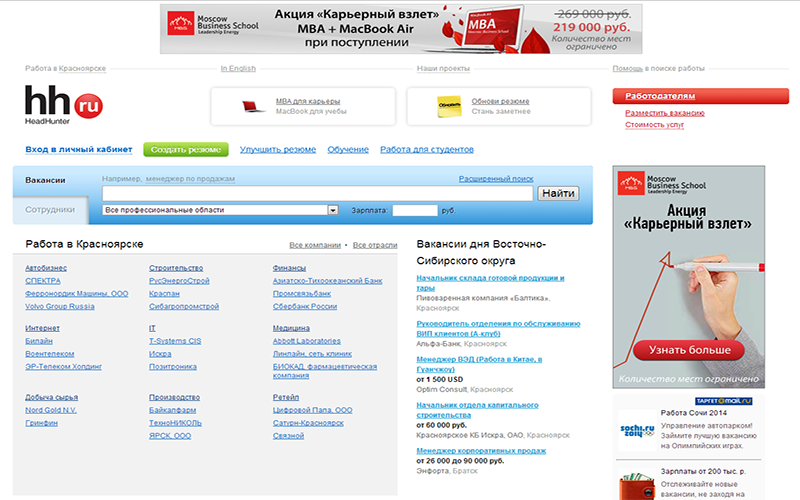
Task: Click the hh.ru HeadHunter logo
Action: [x=64, y=105]
